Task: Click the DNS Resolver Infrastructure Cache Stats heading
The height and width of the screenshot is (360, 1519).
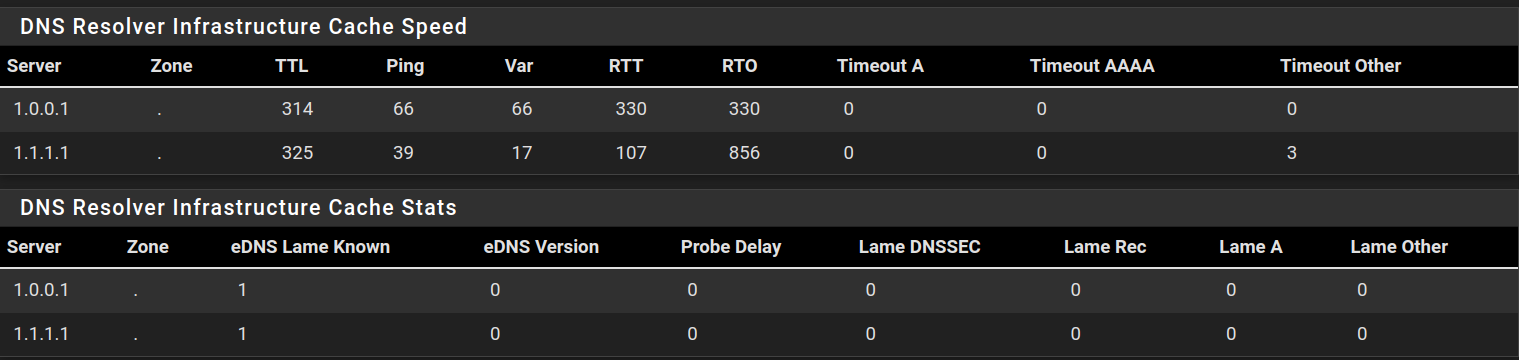Action: click(238, 208)
